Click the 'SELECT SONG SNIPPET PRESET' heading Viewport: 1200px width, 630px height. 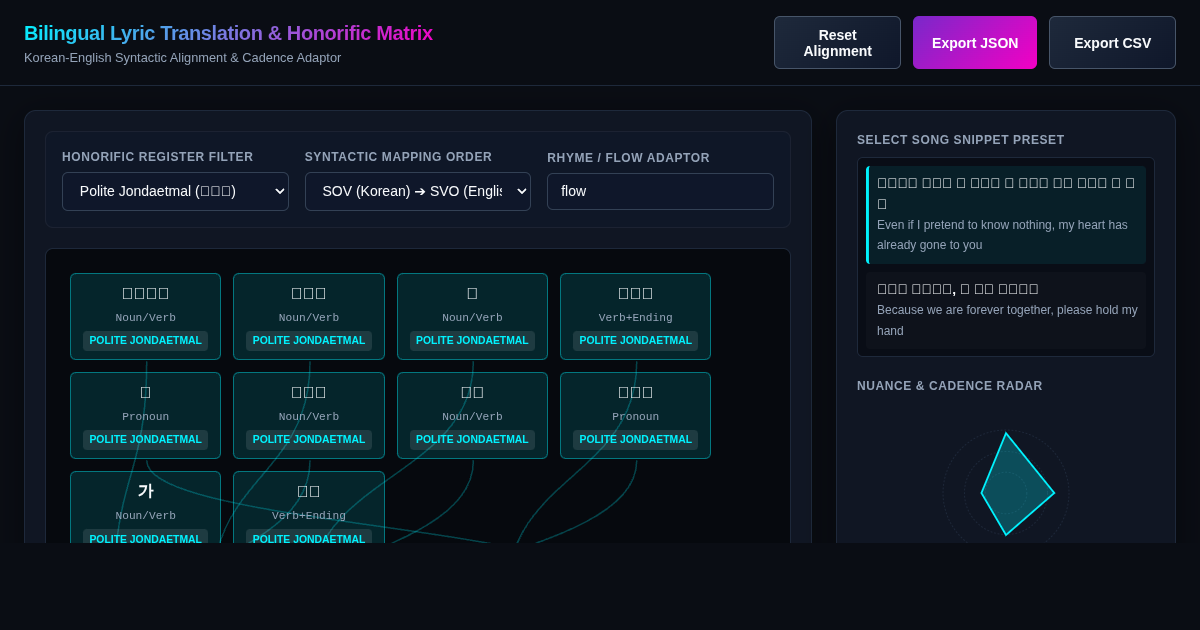[x=961, y=140]
